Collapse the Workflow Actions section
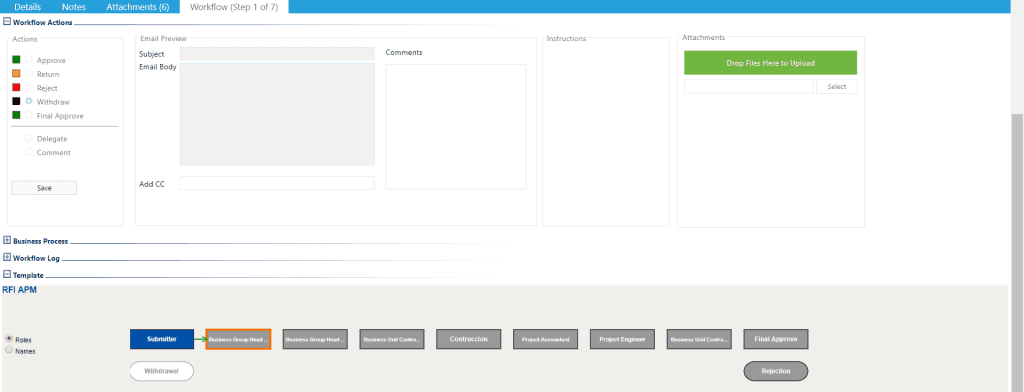The width and height of the screenshot is (1024, 392). click(x=7, y=22)
